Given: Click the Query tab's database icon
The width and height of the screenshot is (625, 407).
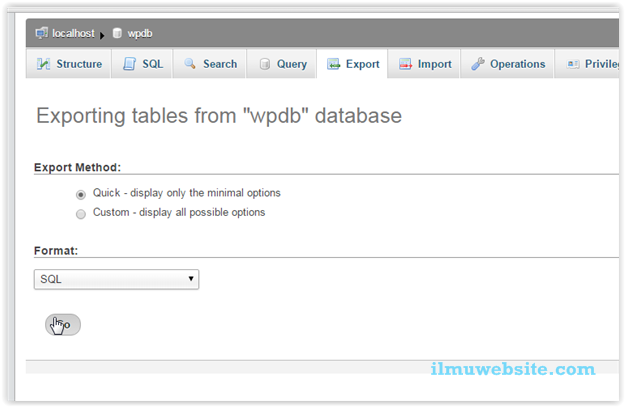Looking at the screenshot, I should [x=265, y=64].
